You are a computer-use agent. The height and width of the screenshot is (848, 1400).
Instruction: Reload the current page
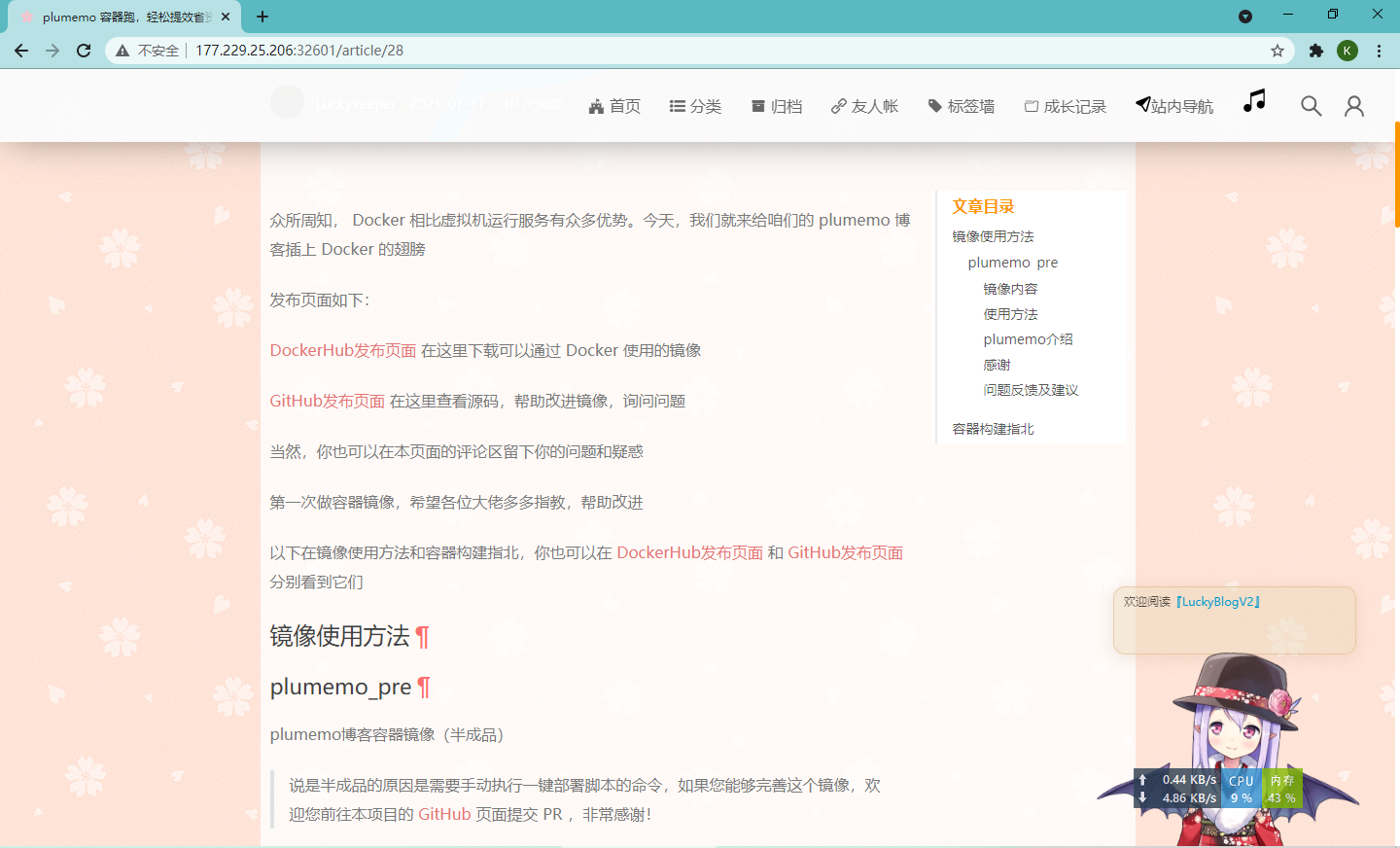84,51
